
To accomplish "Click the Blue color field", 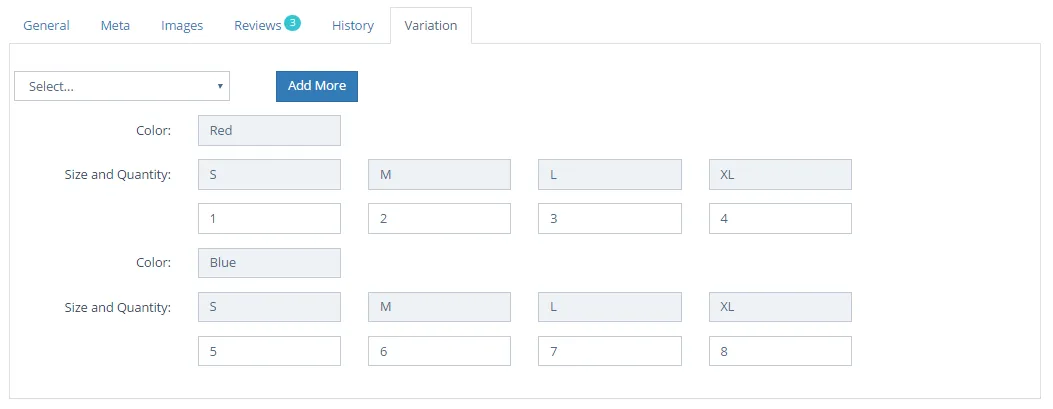I will pos(269,263).
